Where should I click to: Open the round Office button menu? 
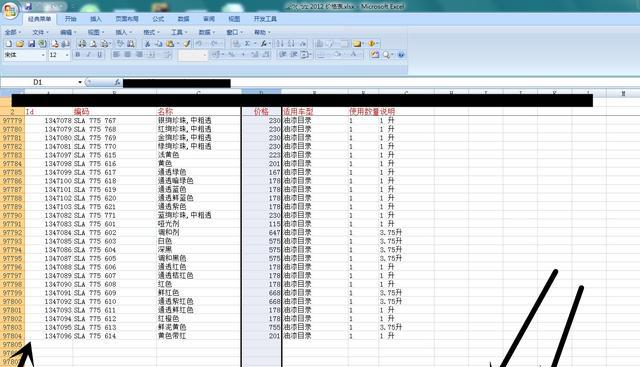pyautogui.click(x=9, y=10)
